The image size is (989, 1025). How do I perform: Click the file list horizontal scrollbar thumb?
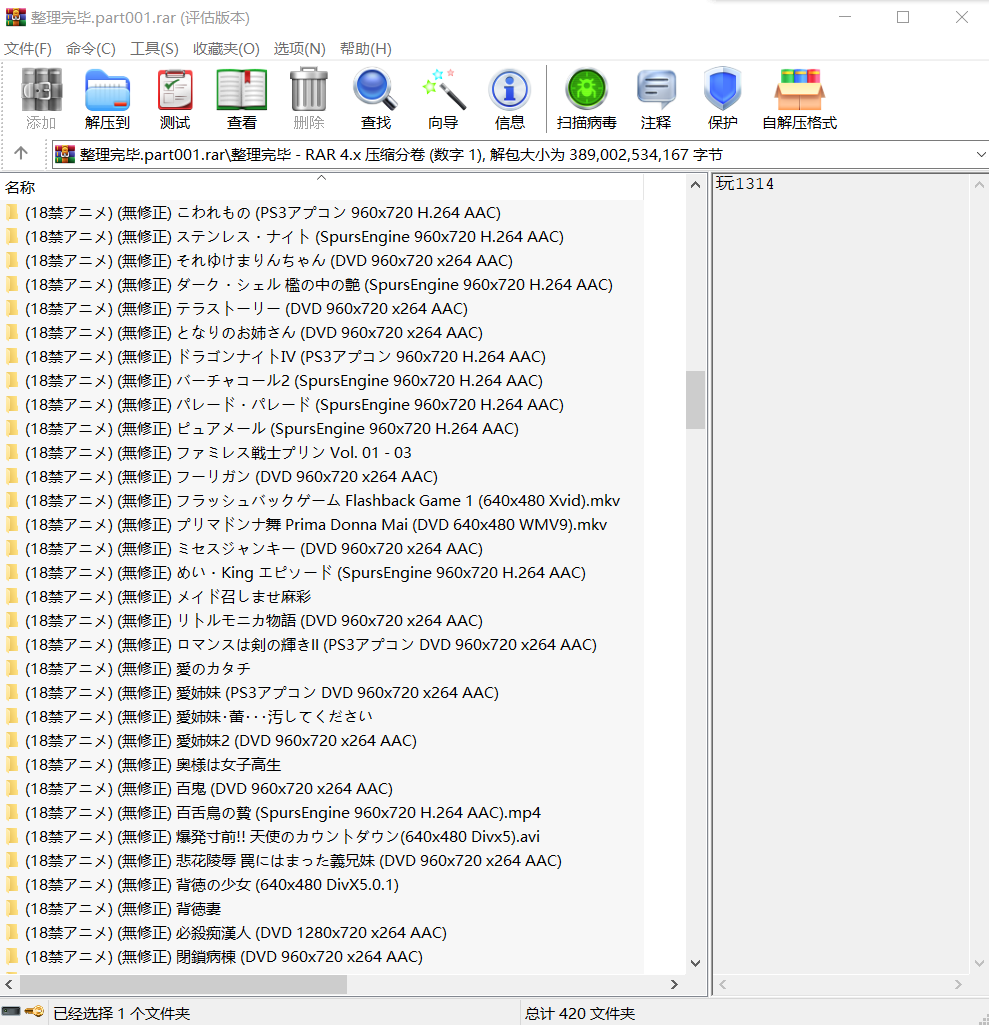[x=183, y=984]
